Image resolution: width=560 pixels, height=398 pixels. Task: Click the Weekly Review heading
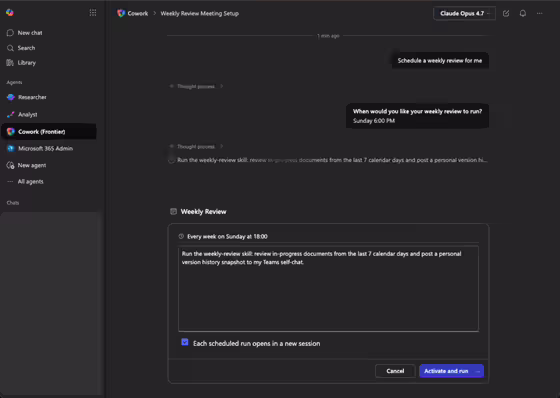click(204, 212)
